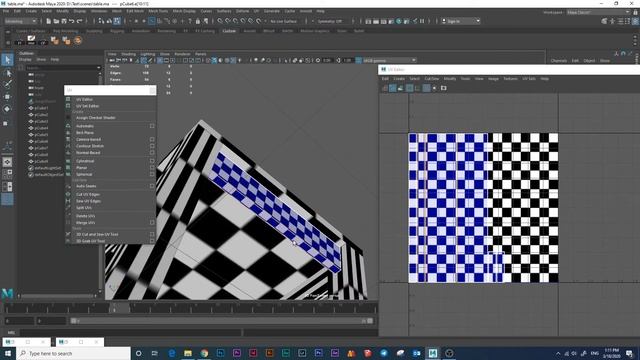Click the Redo arrow icon

tap(80, 21)
